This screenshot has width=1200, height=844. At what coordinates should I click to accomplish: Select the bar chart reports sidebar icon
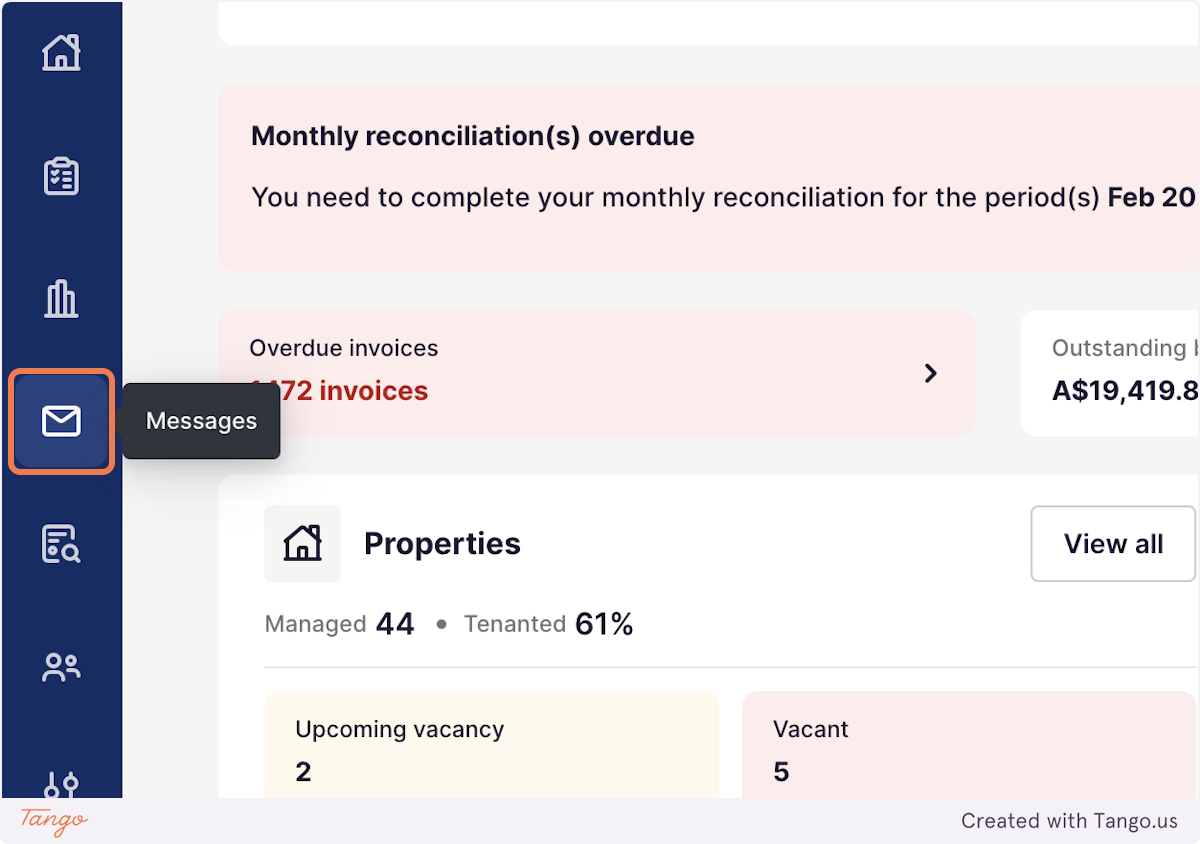(x=61, y=298)
